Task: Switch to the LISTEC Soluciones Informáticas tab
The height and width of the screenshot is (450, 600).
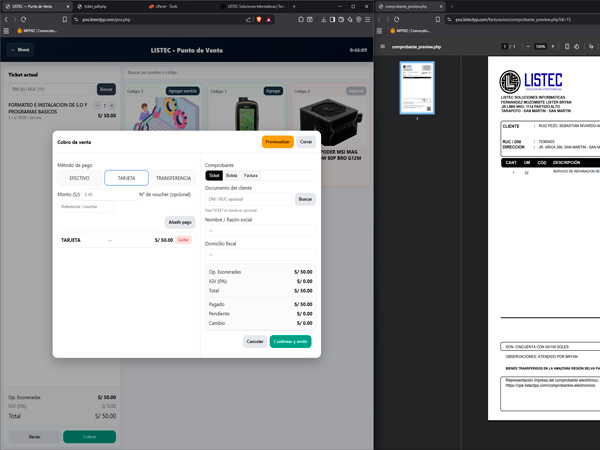Action: coord(253,7)
